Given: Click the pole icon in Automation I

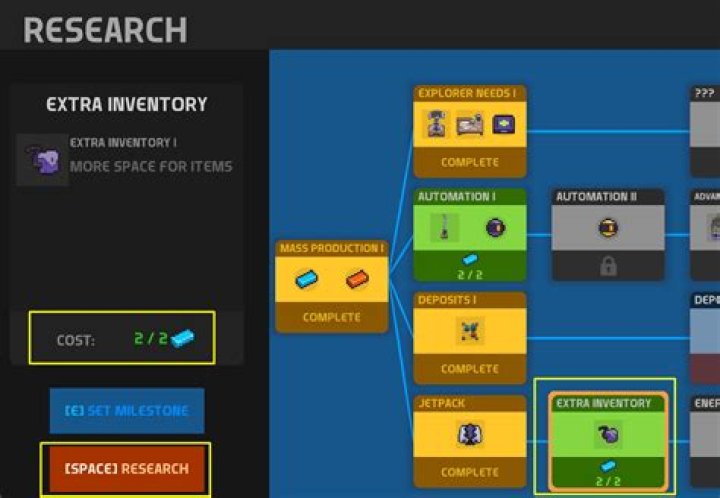Looking at the screenshot, I should coord(444,227).
